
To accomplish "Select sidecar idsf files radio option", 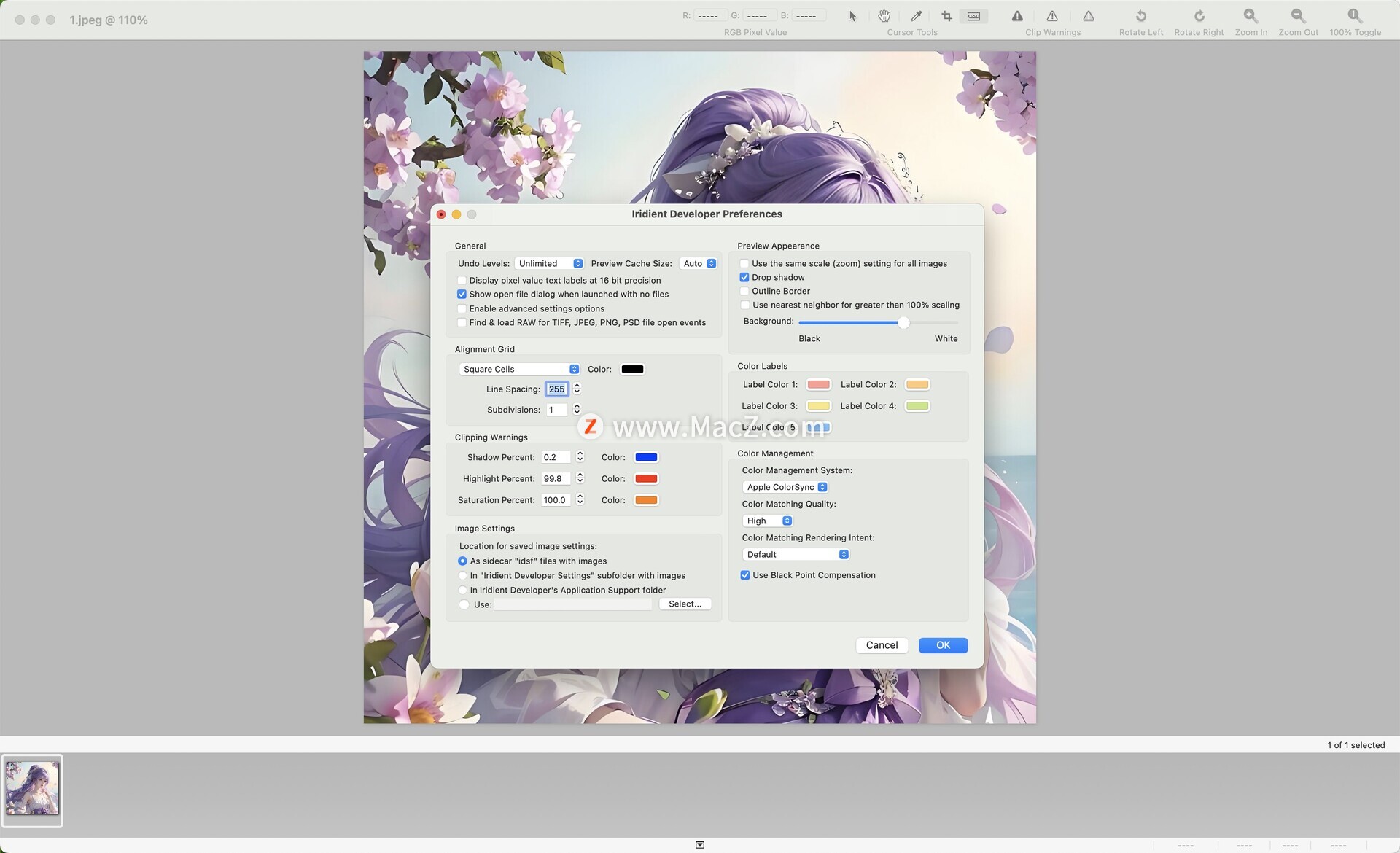I will (462, 561).
